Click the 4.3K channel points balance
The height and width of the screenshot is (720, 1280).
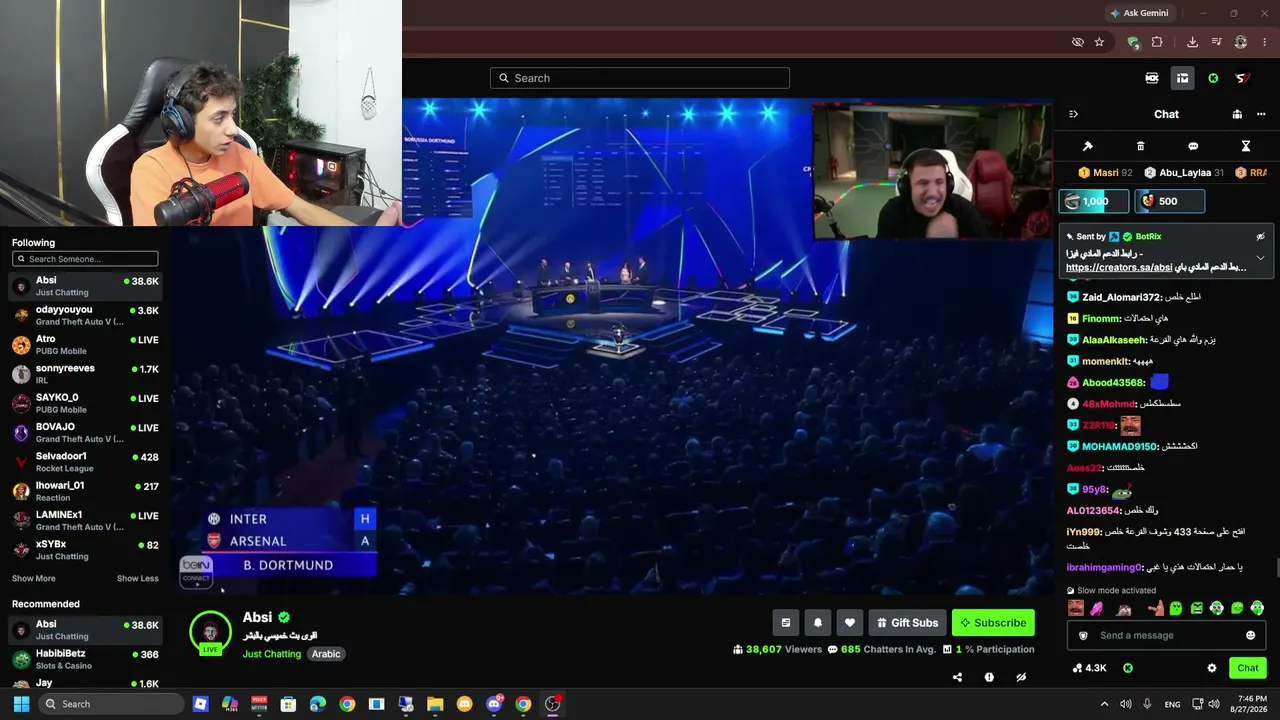(x=1089, y=668)
